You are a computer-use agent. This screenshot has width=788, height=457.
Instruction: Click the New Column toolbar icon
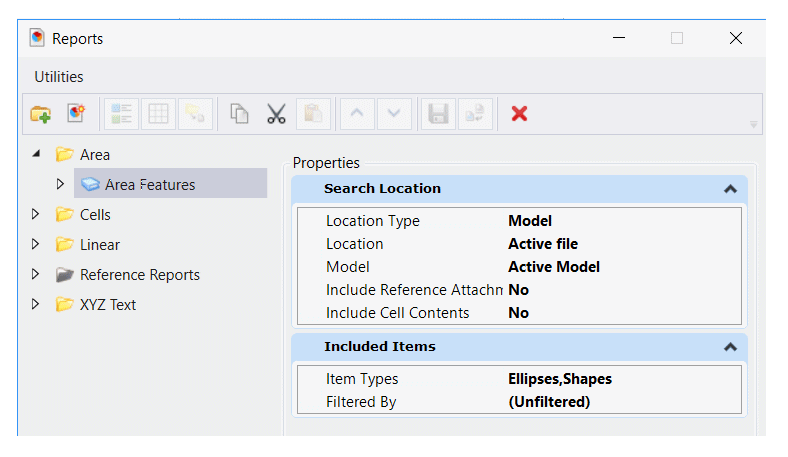click(x=121, y=114)
